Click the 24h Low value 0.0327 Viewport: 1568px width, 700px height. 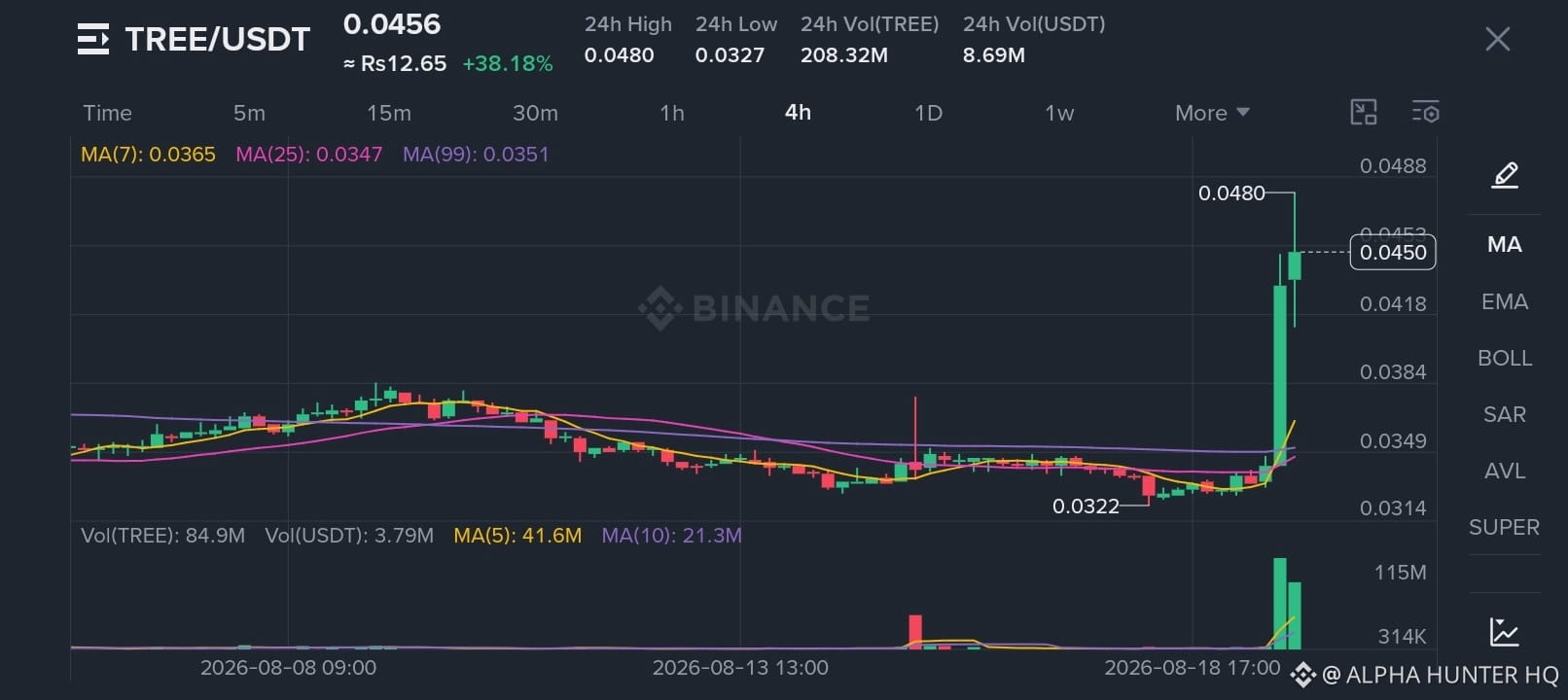[730, 55]
